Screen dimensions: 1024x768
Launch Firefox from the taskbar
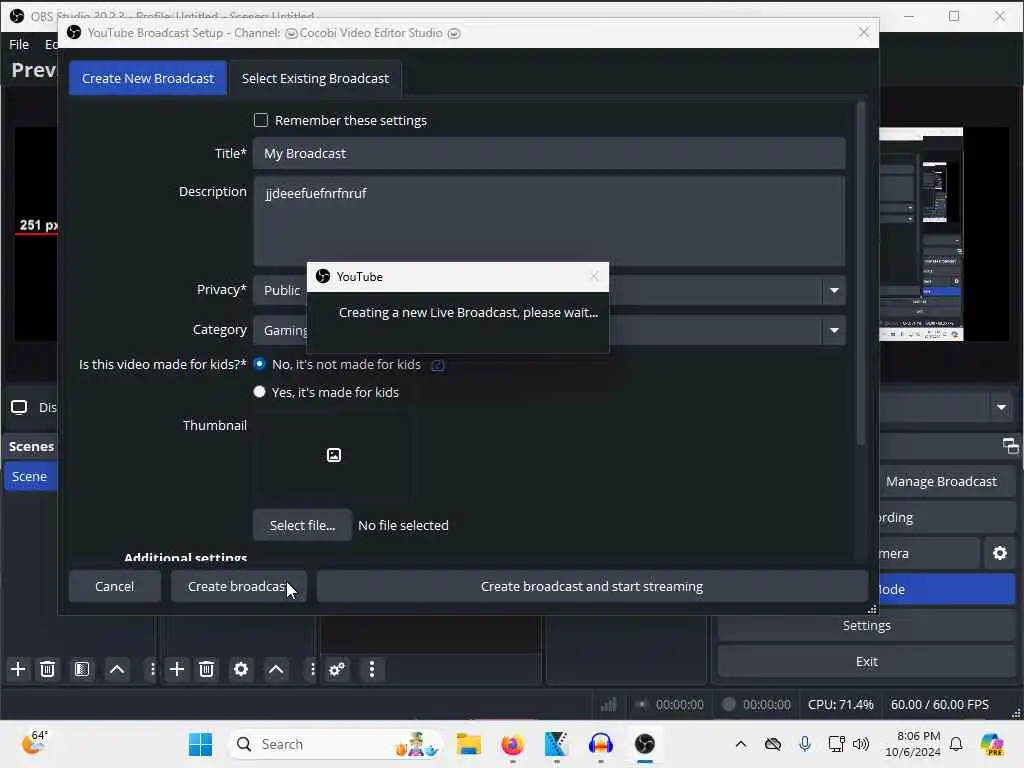[x=513, y=744]
